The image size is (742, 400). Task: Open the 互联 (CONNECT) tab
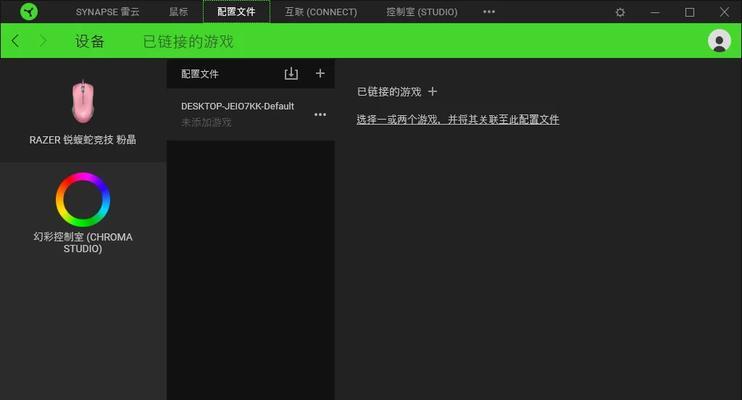(x=321, y=12)
